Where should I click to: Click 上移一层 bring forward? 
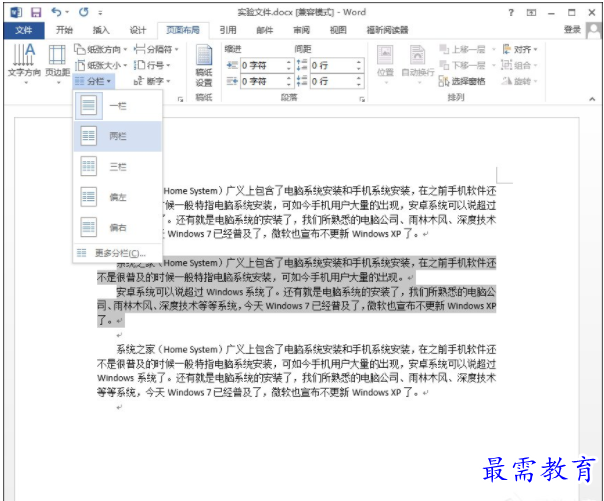point(463,49)
